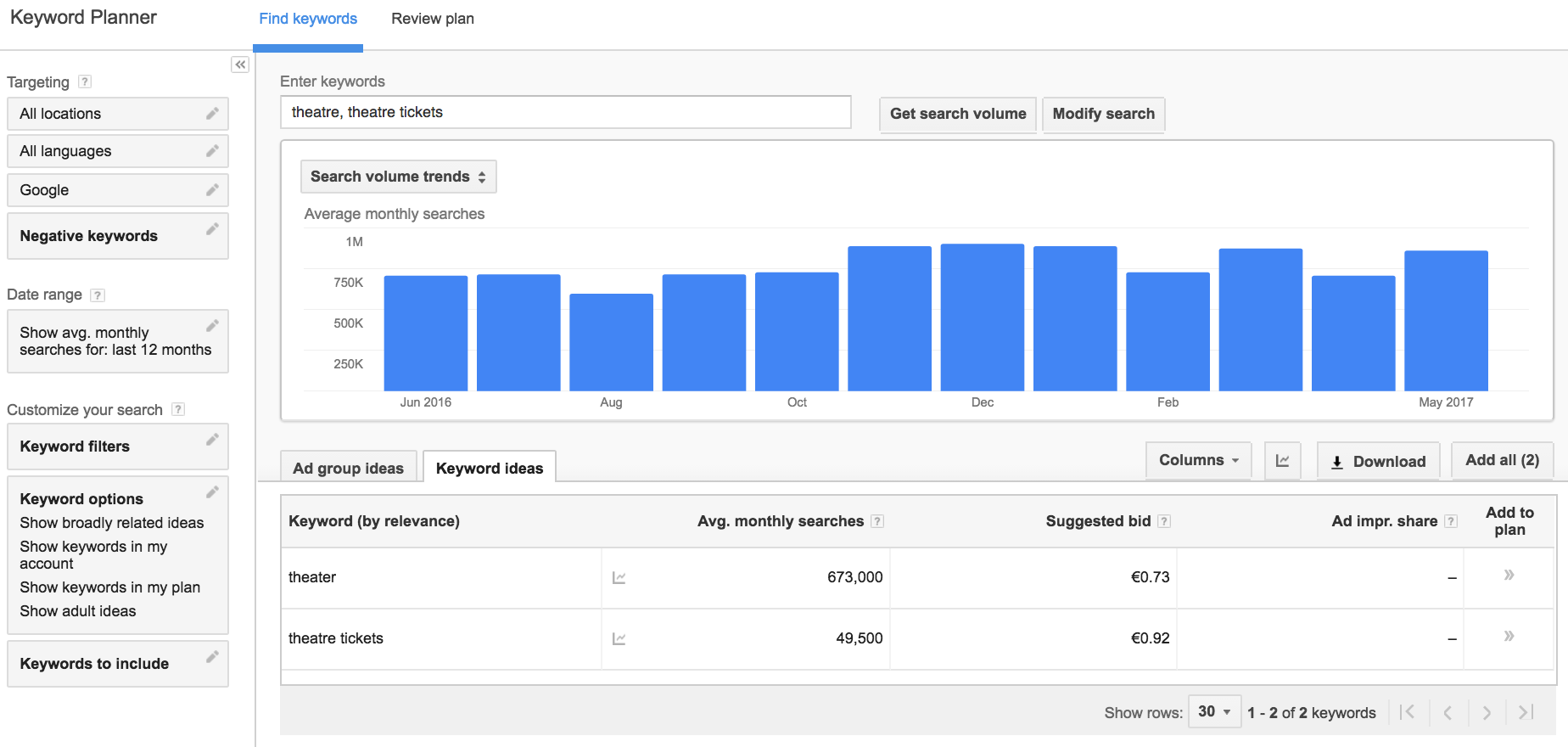This screenshot has width=1568, height=747.
Task: Click Show keywords in my plan option
Action: (x=110, y=587)
